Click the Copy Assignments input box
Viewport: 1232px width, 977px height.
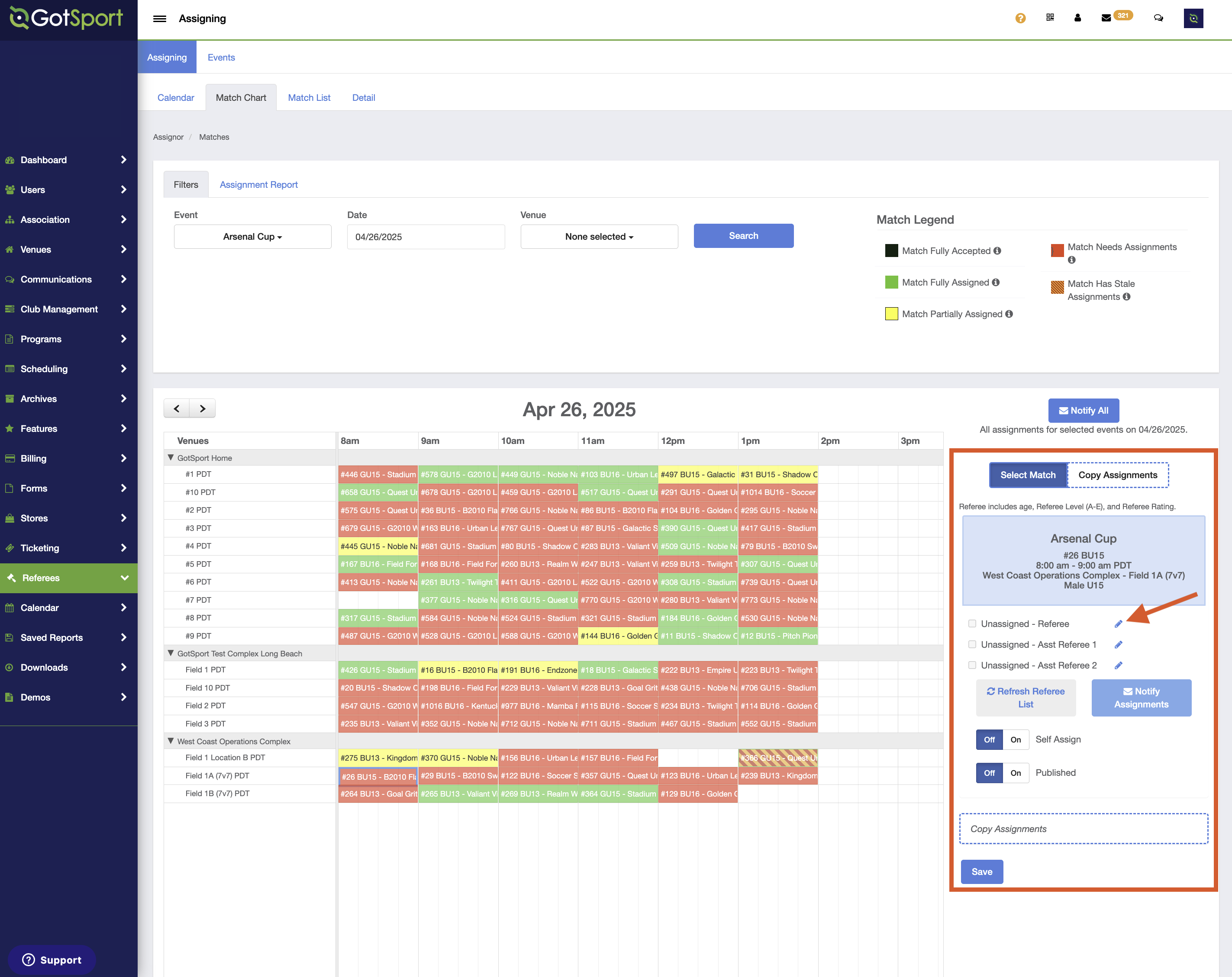pos(1084,829)
